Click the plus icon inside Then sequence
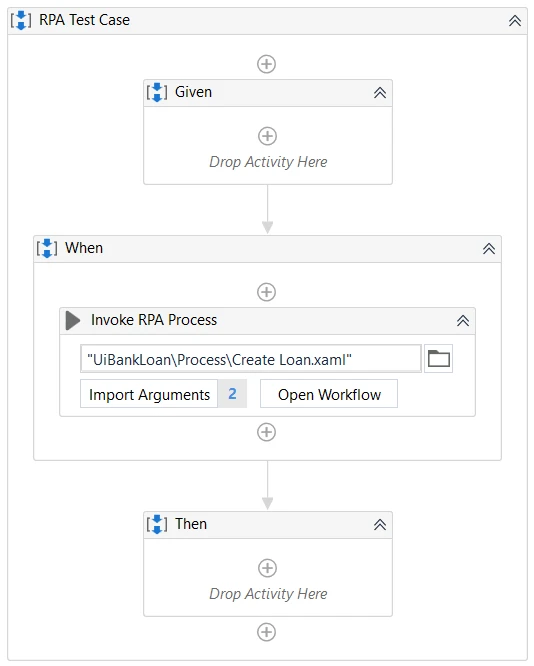Viewport: 534px width, 666px height. 267,568
